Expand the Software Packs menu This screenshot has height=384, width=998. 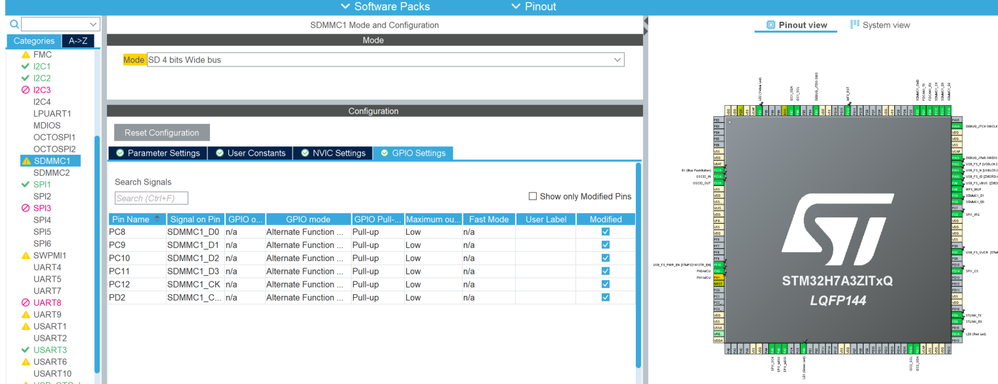[x=385, y=6]
